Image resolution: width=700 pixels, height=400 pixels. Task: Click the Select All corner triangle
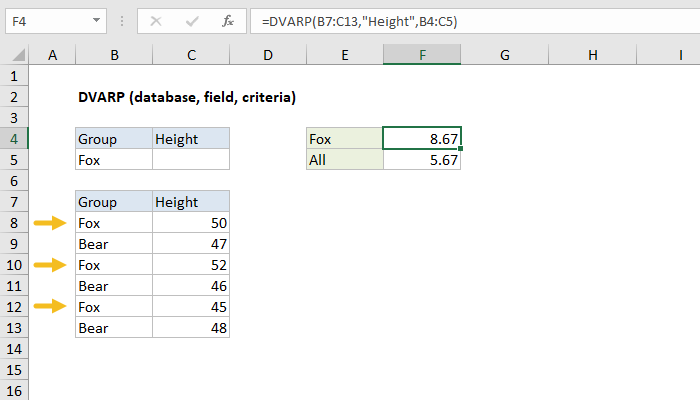click(x=19, y=55)
